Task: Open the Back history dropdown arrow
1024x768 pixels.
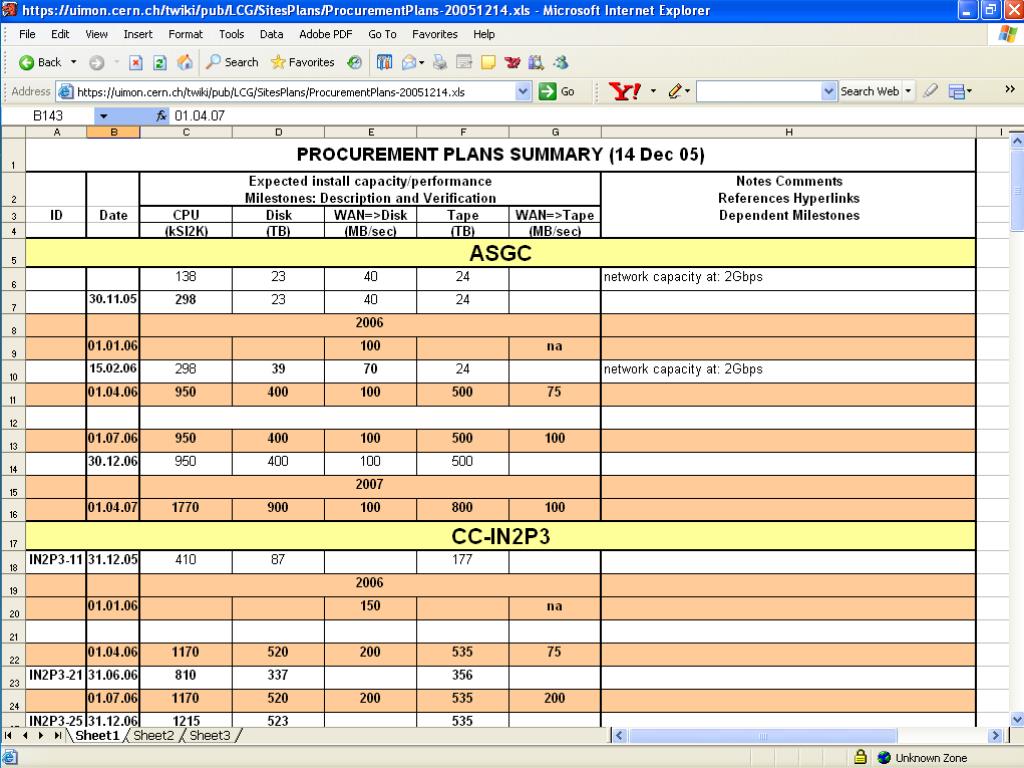Action: coord(74,63)
